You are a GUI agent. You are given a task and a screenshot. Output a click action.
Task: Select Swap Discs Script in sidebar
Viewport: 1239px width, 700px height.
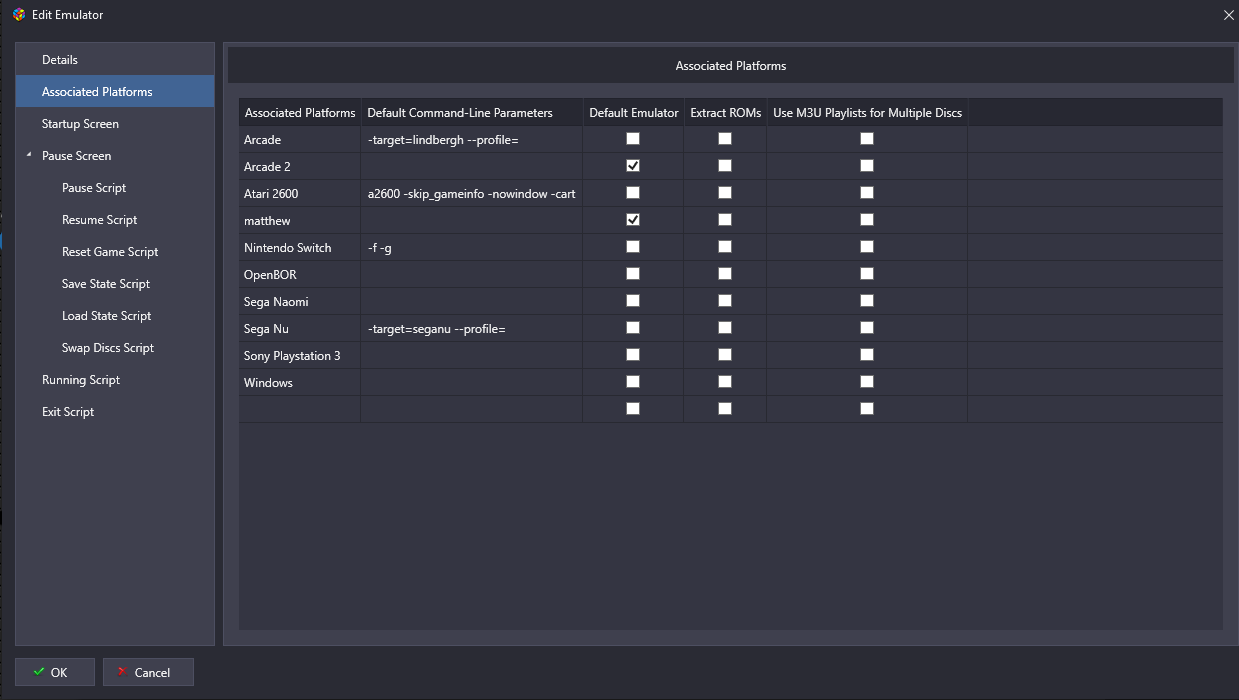(108, 348)
